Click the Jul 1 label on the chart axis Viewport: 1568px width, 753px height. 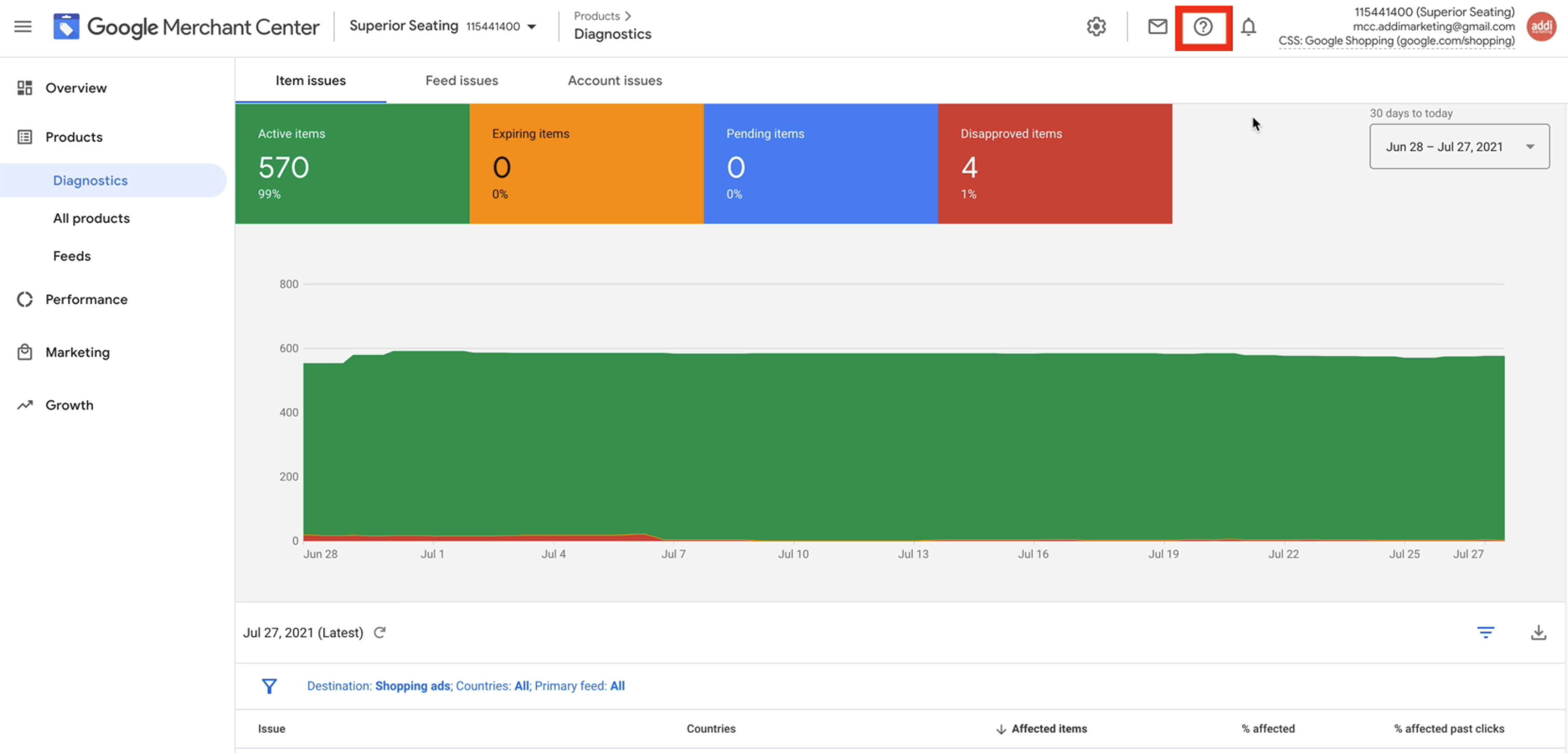coord(432,554)
